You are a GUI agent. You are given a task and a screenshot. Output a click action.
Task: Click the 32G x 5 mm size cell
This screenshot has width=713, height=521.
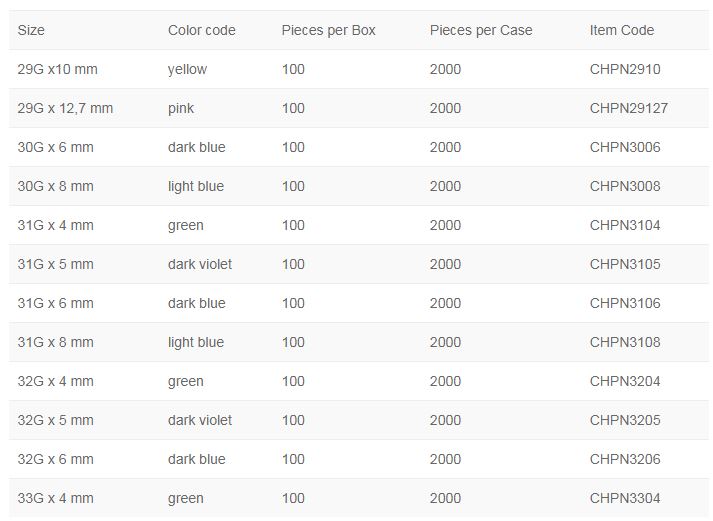click(x=56, y=420)
